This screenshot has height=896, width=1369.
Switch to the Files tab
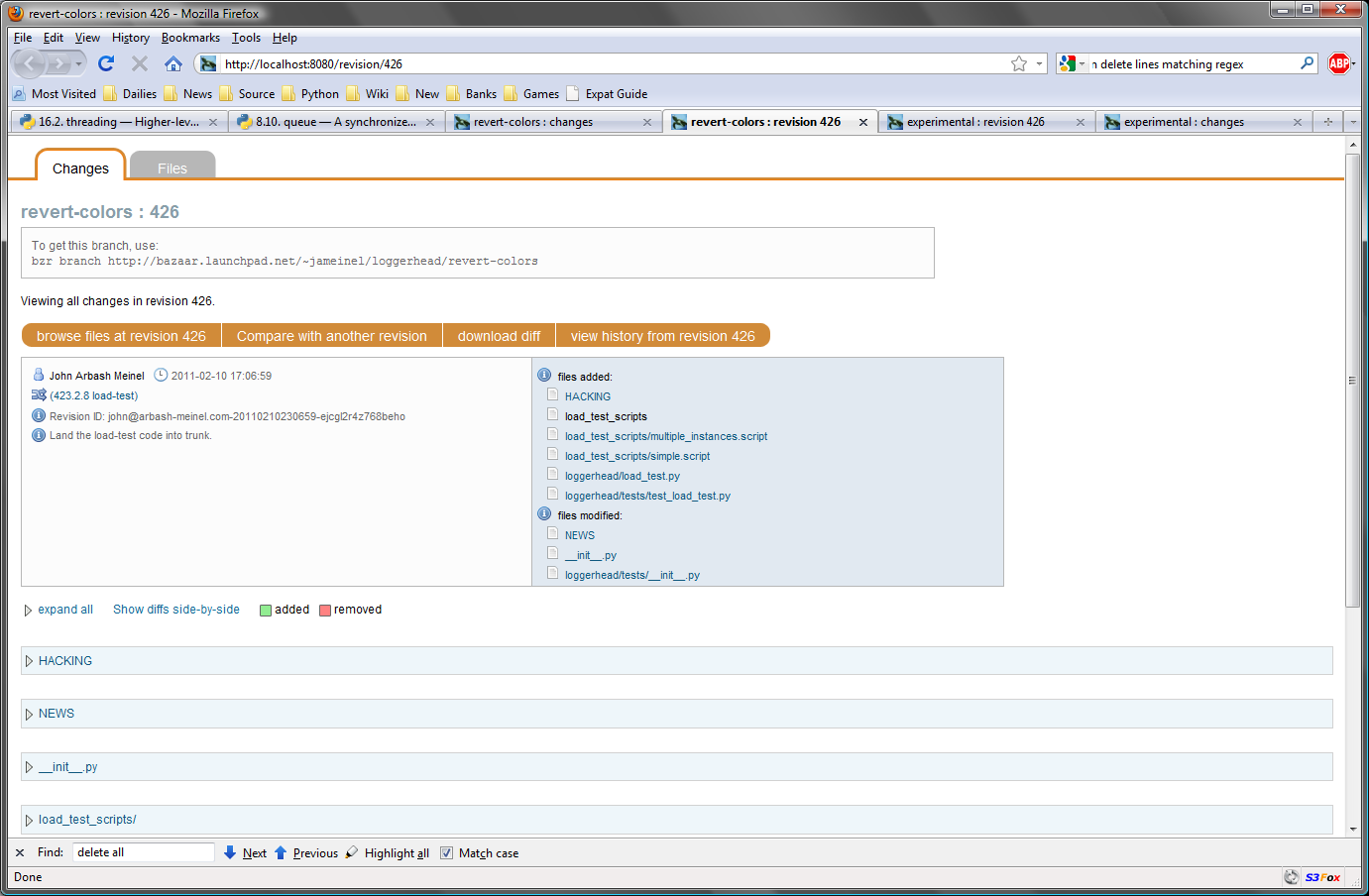point(172,168)
